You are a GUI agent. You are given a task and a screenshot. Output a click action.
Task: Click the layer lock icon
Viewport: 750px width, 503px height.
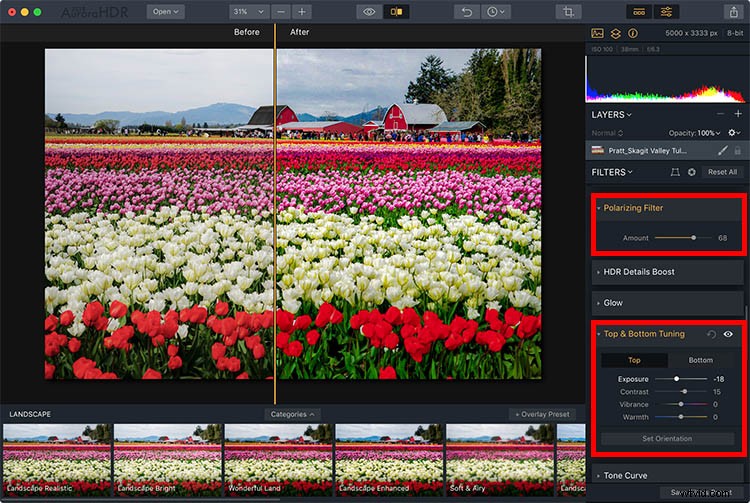pos(738,151)
